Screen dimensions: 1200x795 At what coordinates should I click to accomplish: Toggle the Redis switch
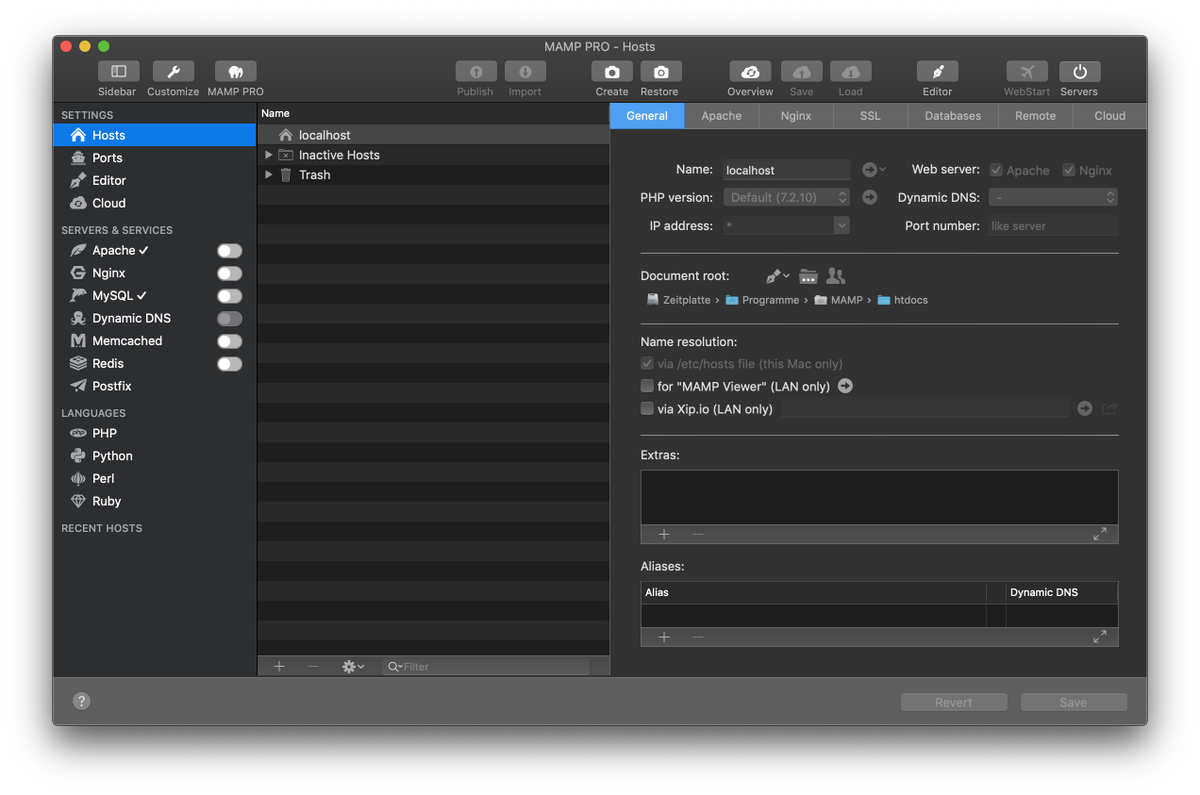click(230, 364)
